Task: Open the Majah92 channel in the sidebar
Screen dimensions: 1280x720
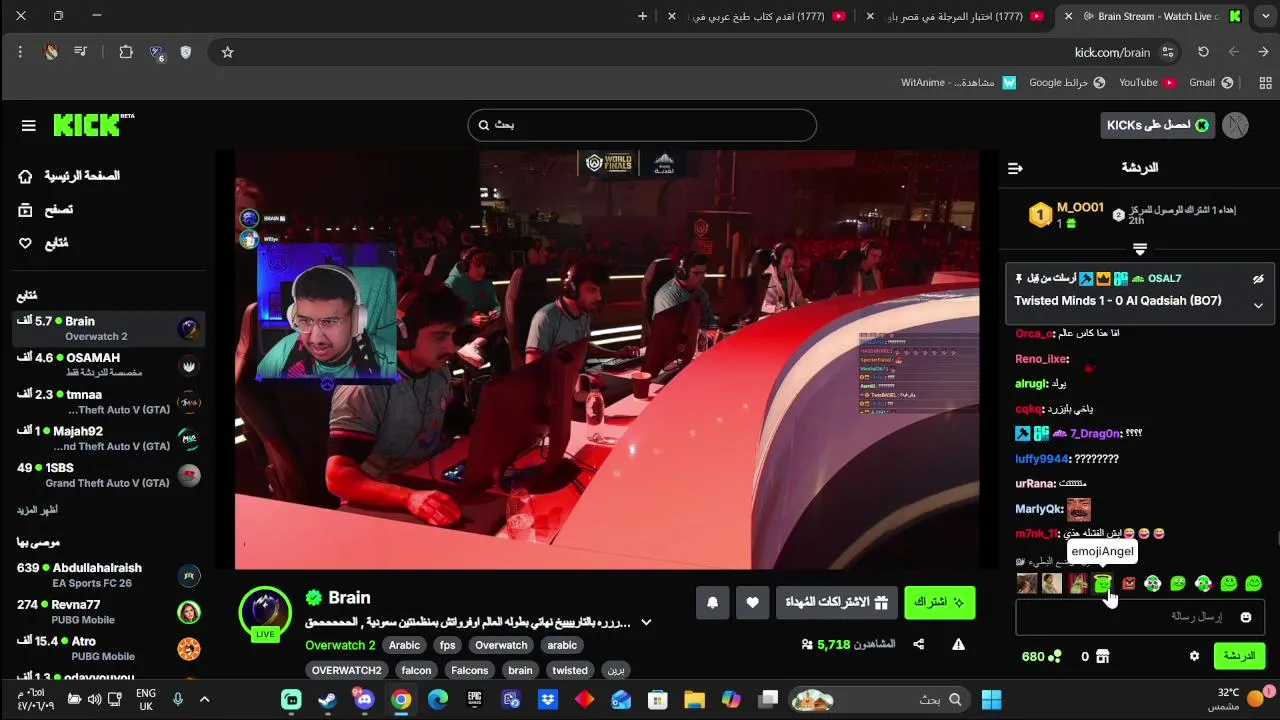Action: (108, 438)
